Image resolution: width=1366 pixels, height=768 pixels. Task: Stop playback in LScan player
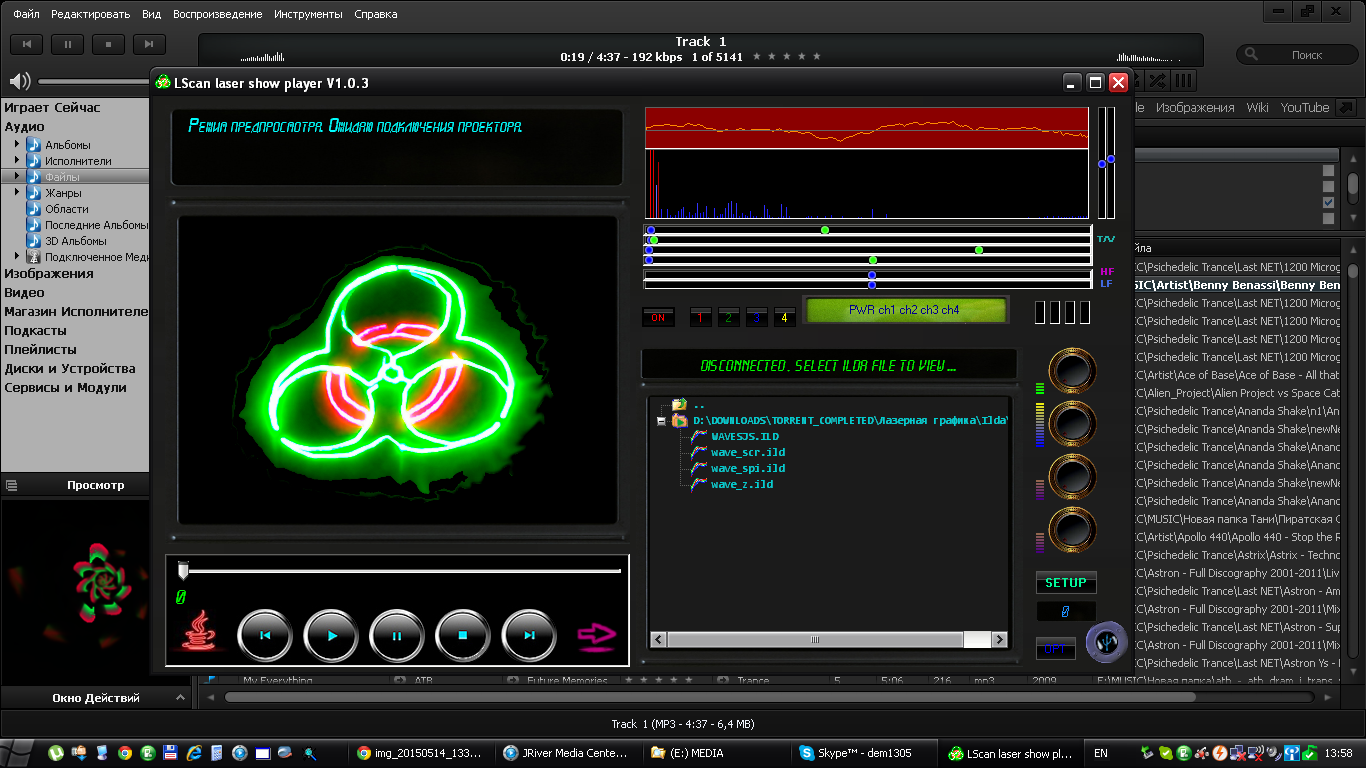click(x=463, y=635)
